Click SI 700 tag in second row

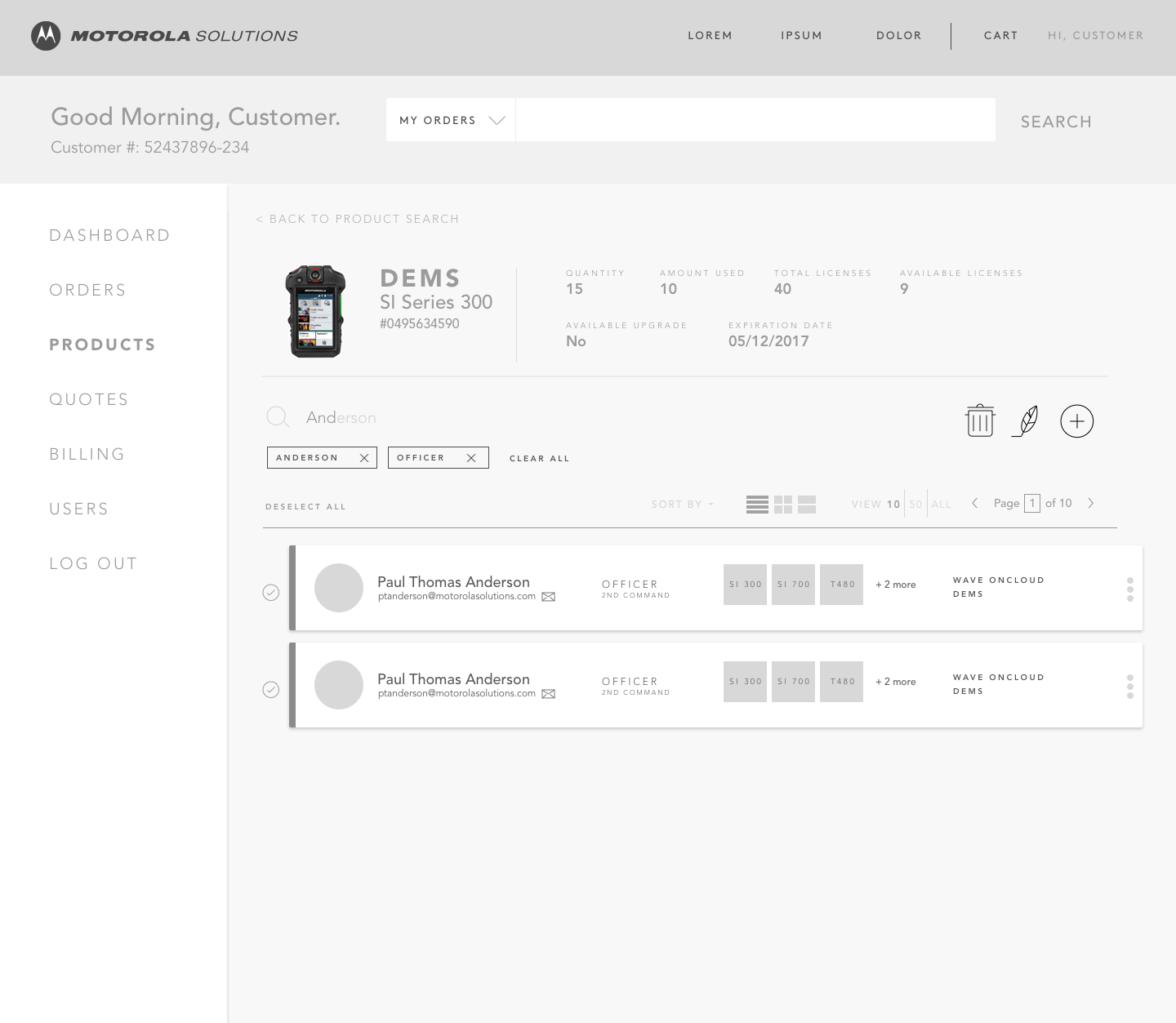(x=793, y=682)
